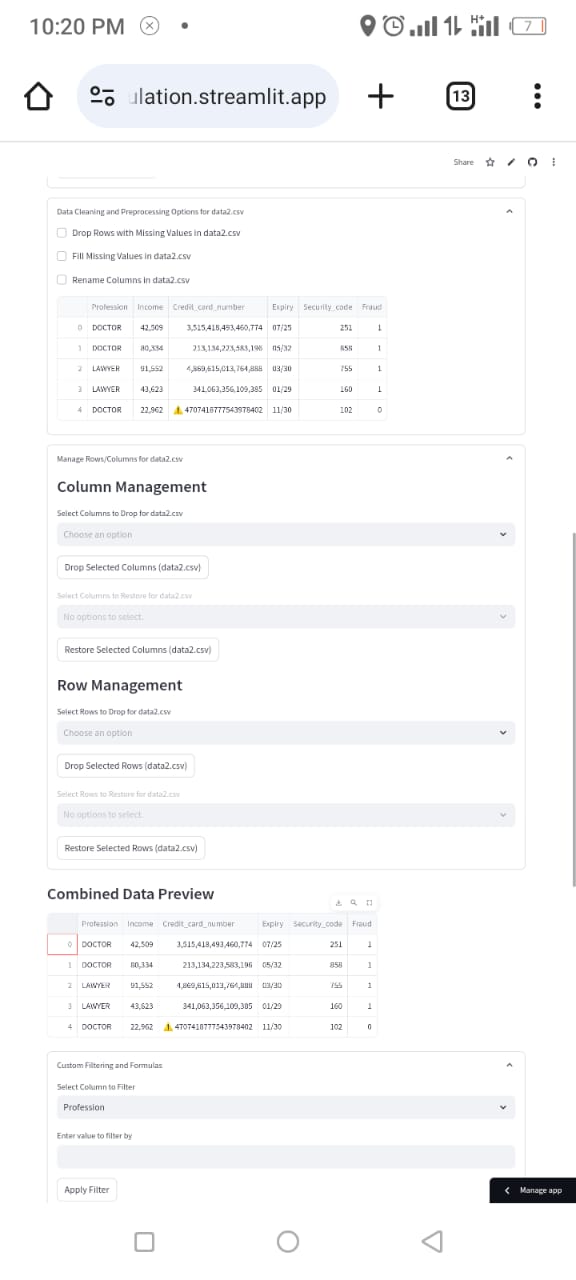Click warning icon in upper data2.csv table row 4
Viewport: 576px width, 1280px height.
(178, 410)
